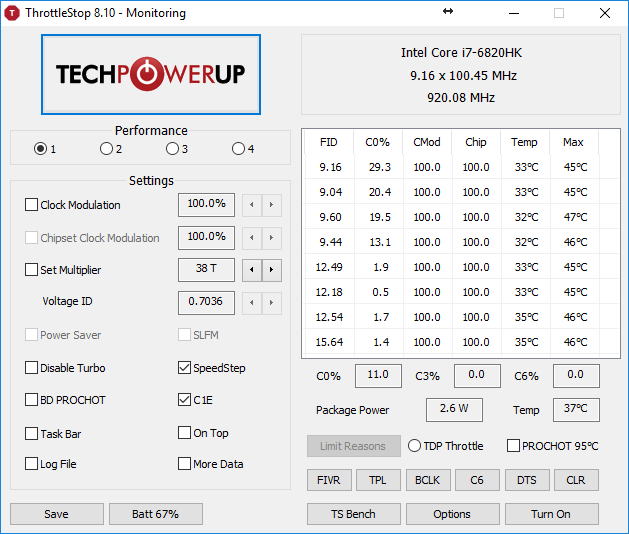Open the Options dialog
The height and width of the screenshot is (534, 629).
pyautogui.click(x=452, y=514)
